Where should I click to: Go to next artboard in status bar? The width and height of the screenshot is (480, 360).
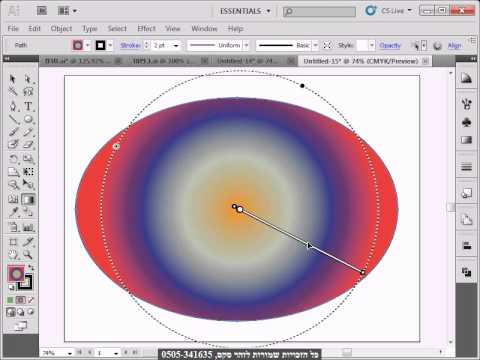(126, 352)
